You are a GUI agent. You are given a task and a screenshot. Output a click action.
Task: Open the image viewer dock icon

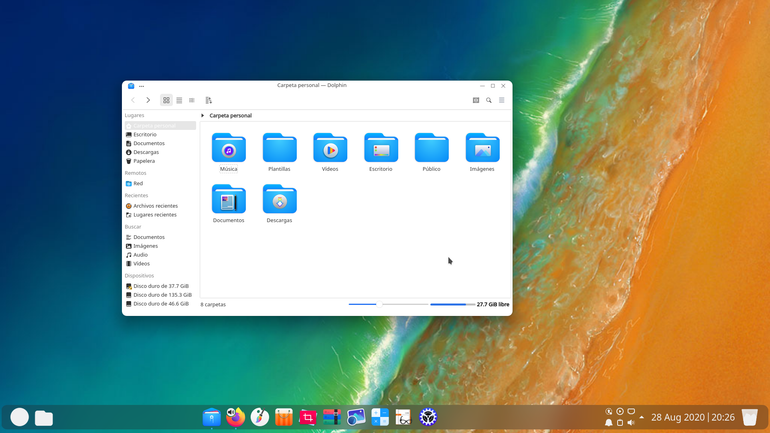pyautogui.click(x=356, y=417)
